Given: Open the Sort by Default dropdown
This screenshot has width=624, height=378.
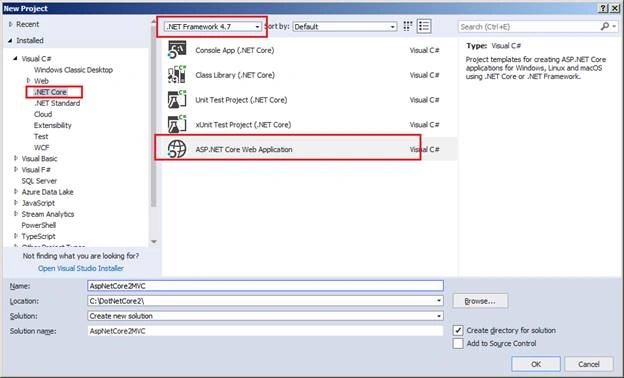Looking at the screenshot, I should click(x=345, y=27).
